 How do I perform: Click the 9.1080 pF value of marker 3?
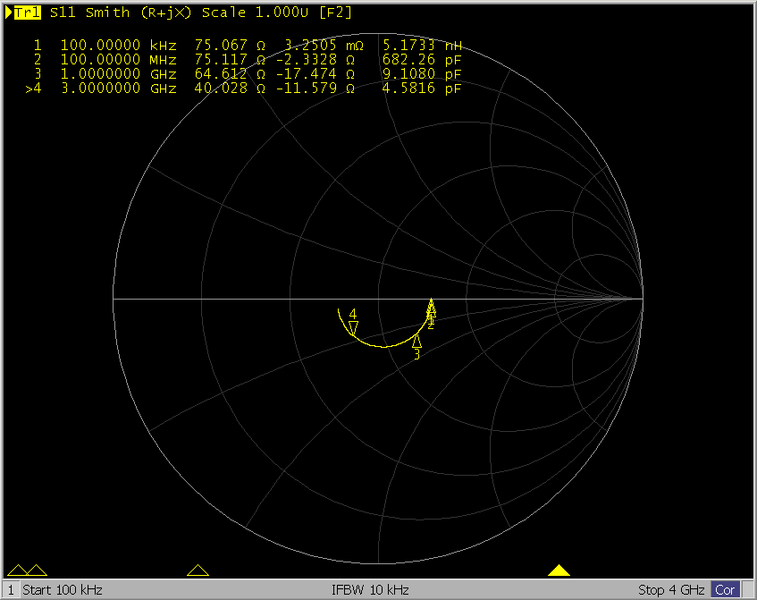(x=421, y=74)
